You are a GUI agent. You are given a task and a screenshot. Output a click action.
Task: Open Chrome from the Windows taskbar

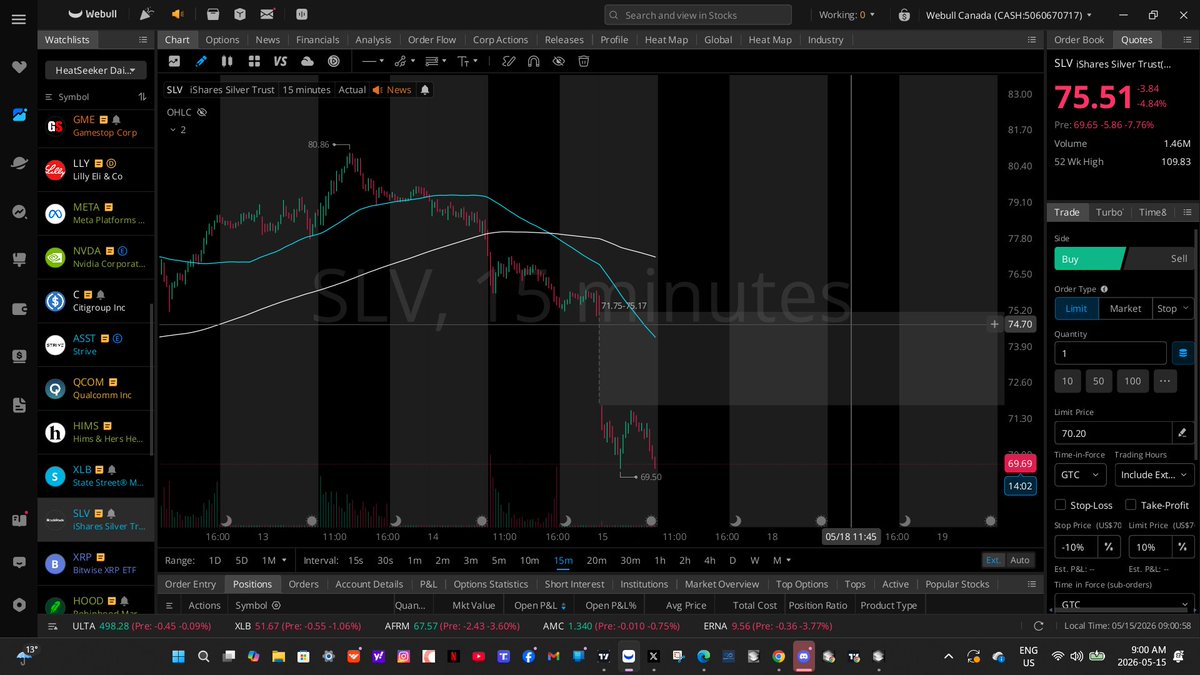tap(779, 656)
